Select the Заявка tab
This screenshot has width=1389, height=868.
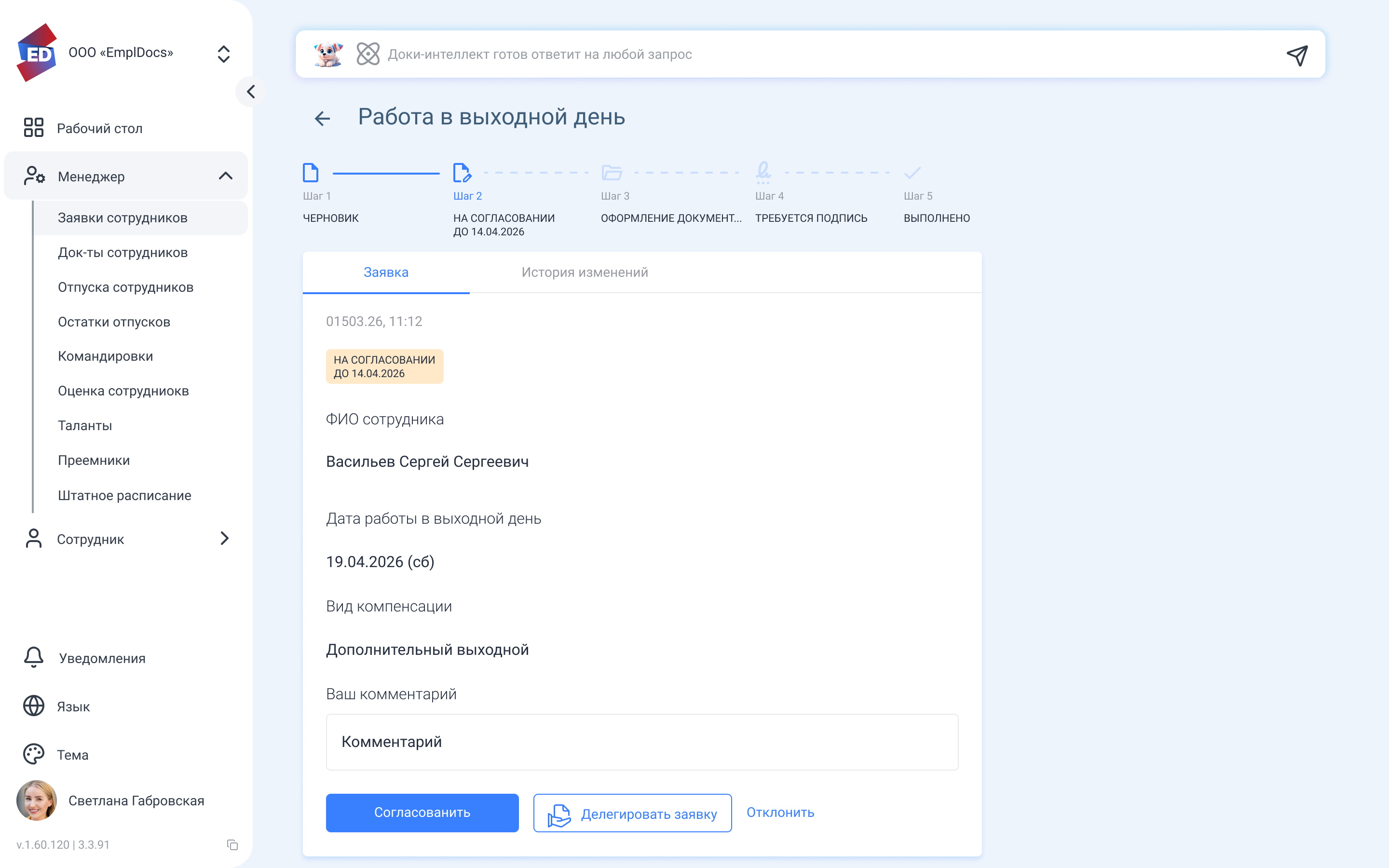click(x=386, y=272)
